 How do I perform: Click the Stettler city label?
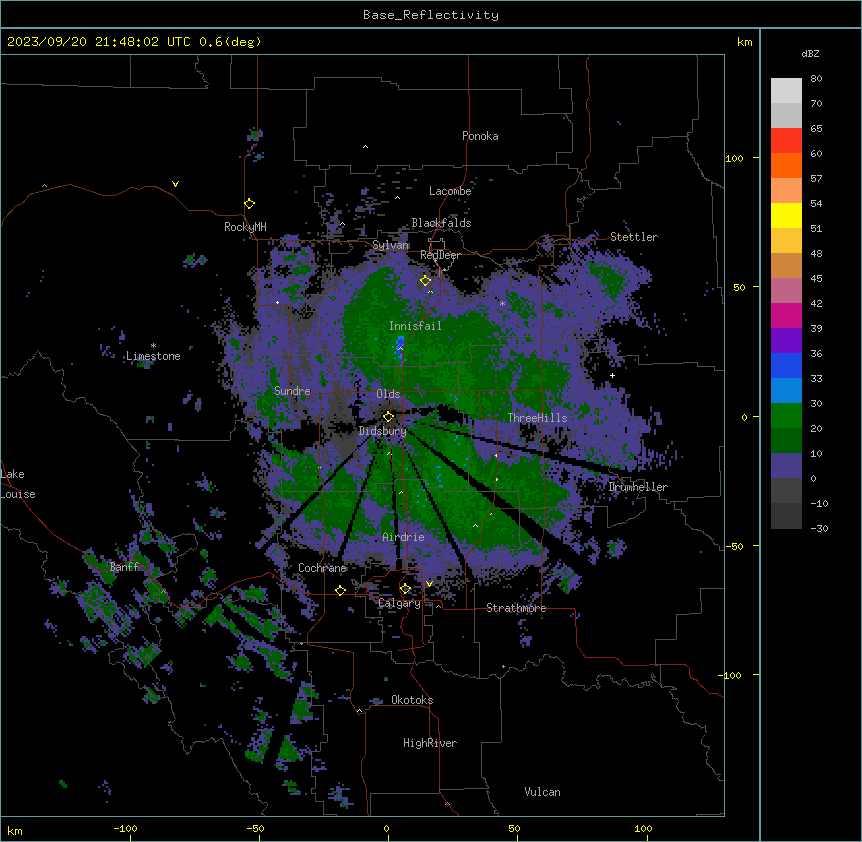(634, 237)
